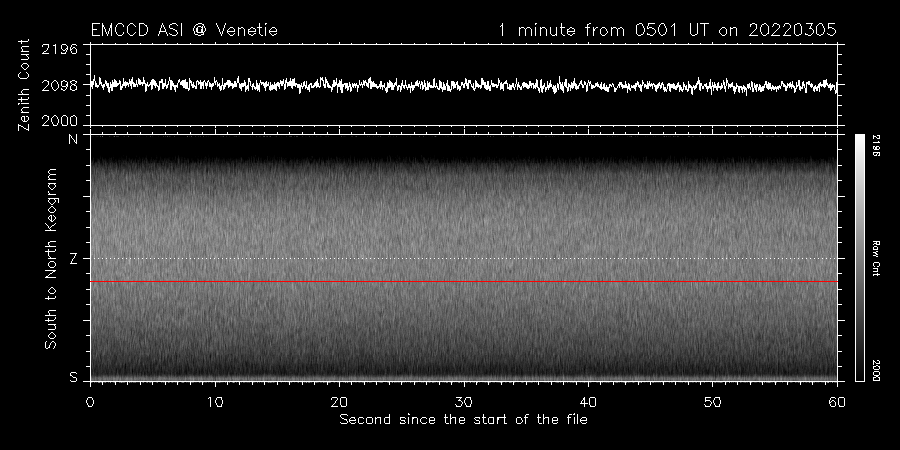This screenshot has width=900, height=450.
Task: Click the N label on the keogram axis
Action: click(x=73, y=139)
